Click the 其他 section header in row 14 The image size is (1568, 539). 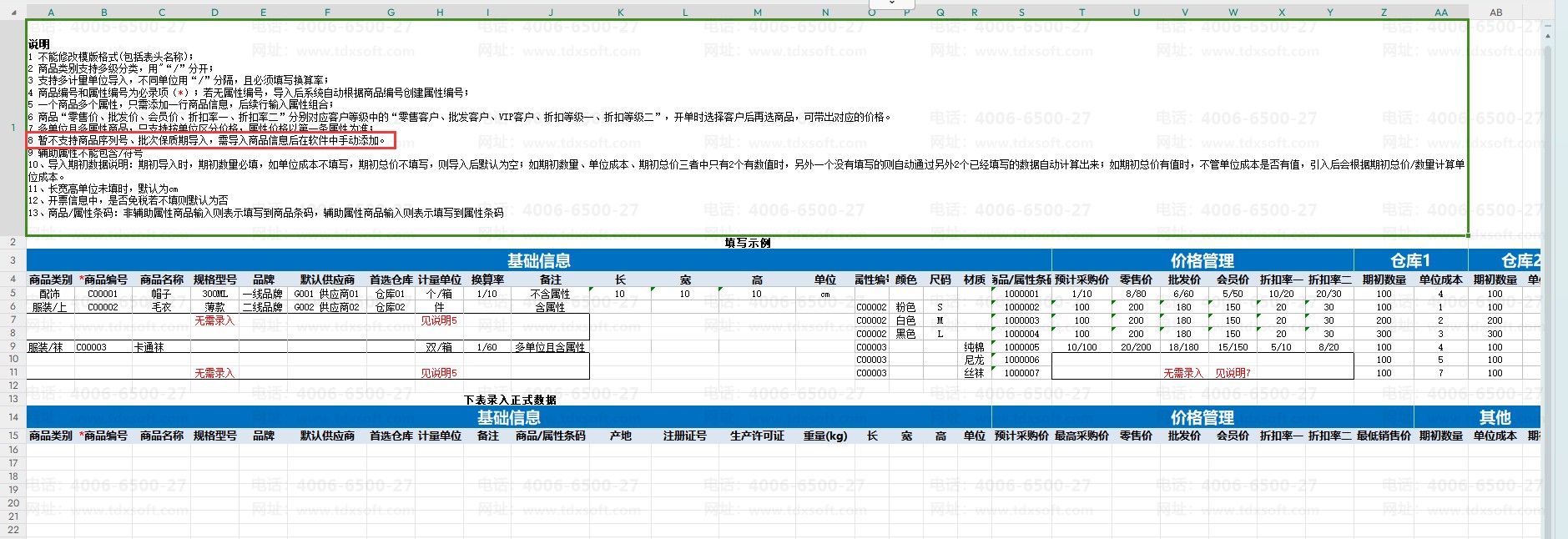(1495, 417)
